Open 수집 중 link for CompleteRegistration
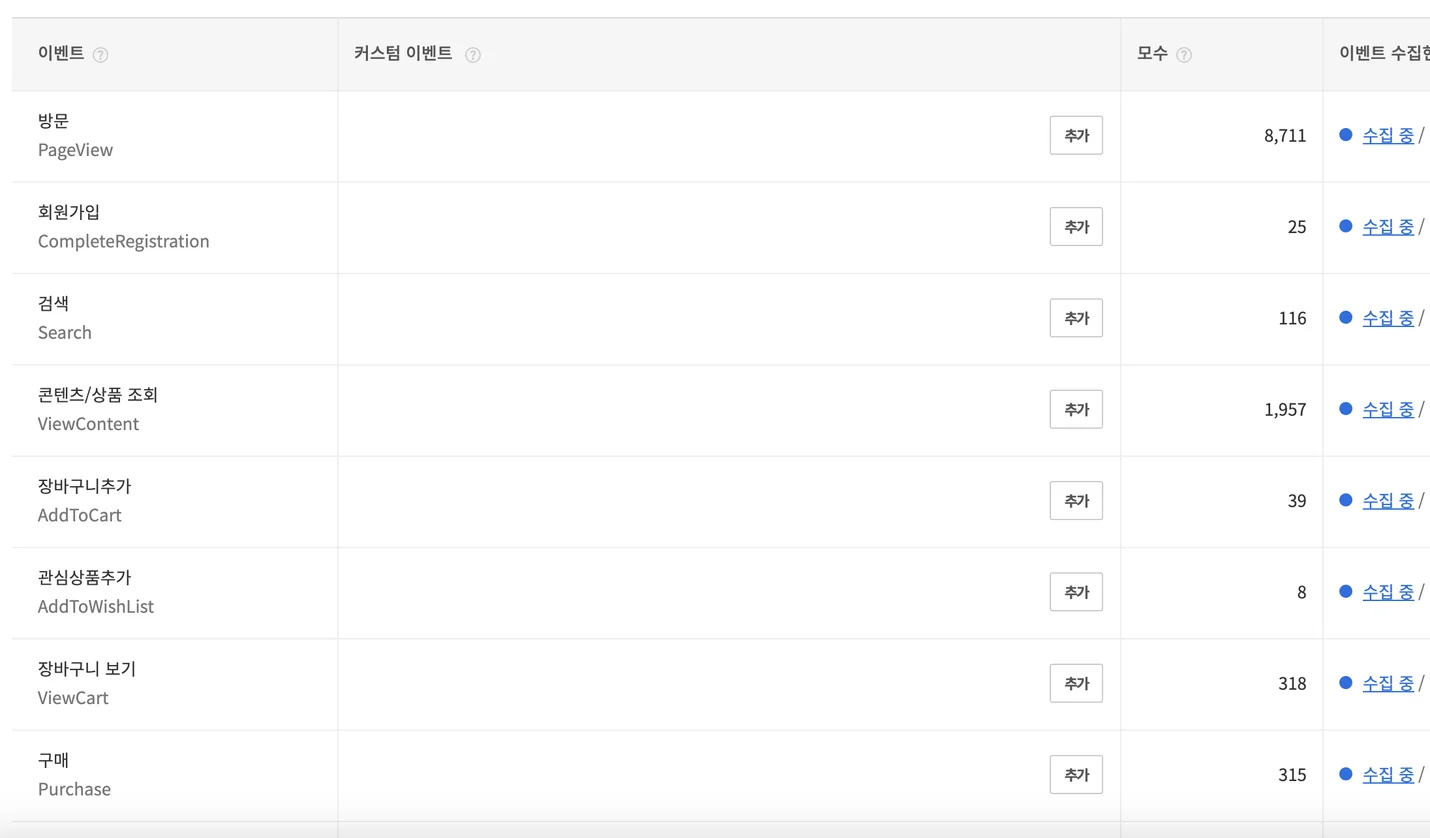 1388,227
